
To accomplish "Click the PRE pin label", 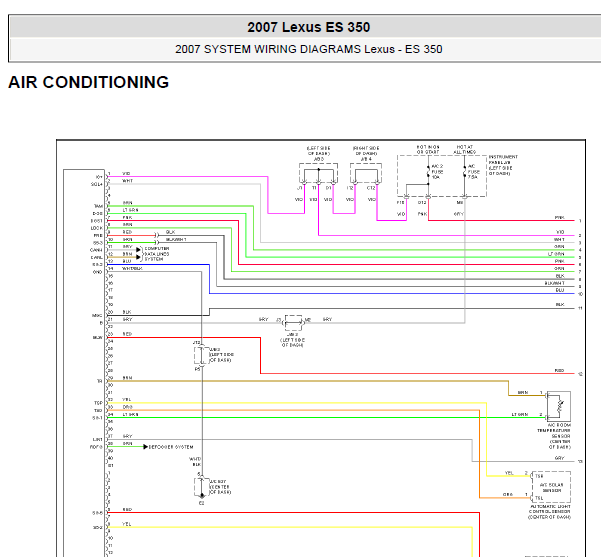I will point(98,235).
